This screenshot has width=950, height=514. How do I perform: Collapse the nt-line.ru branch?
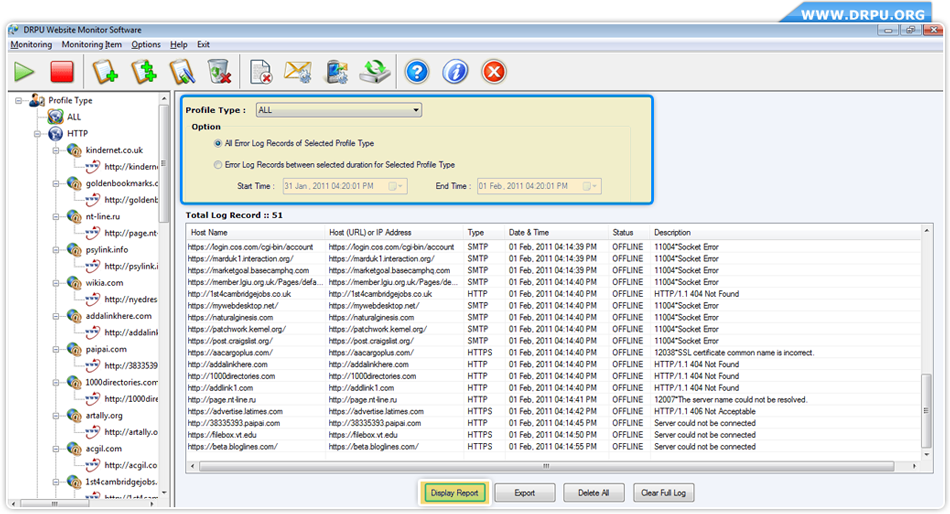pyautogui.click(x=56, y=217)
